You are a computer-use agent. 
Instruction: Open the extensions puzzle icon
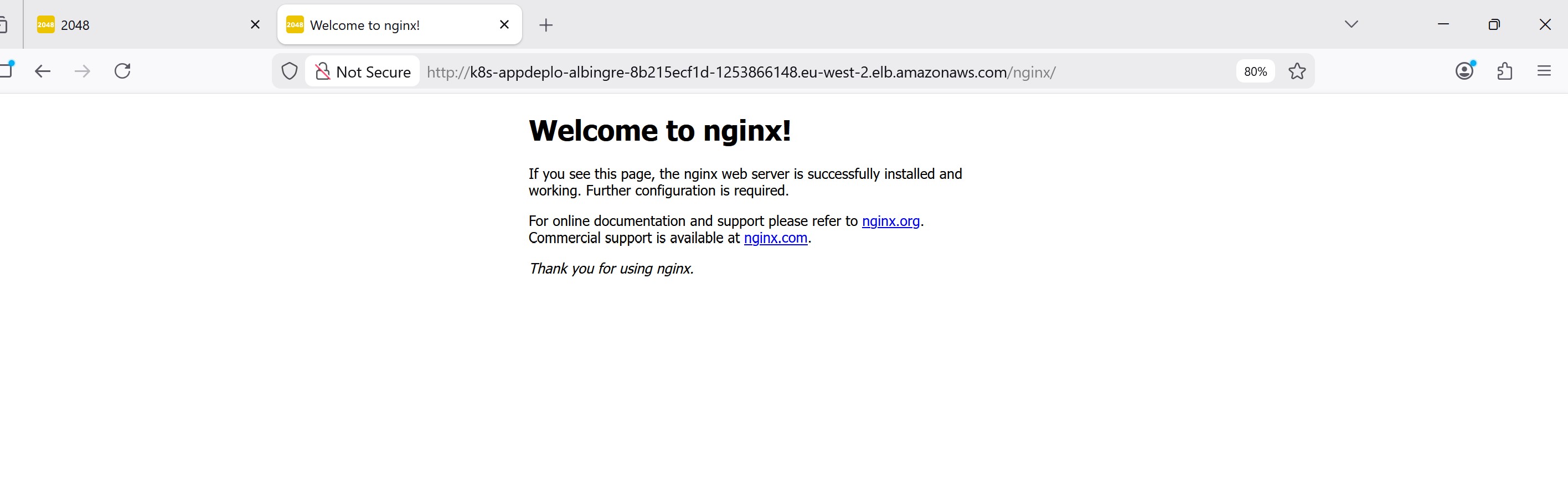tap(1505, 71)
